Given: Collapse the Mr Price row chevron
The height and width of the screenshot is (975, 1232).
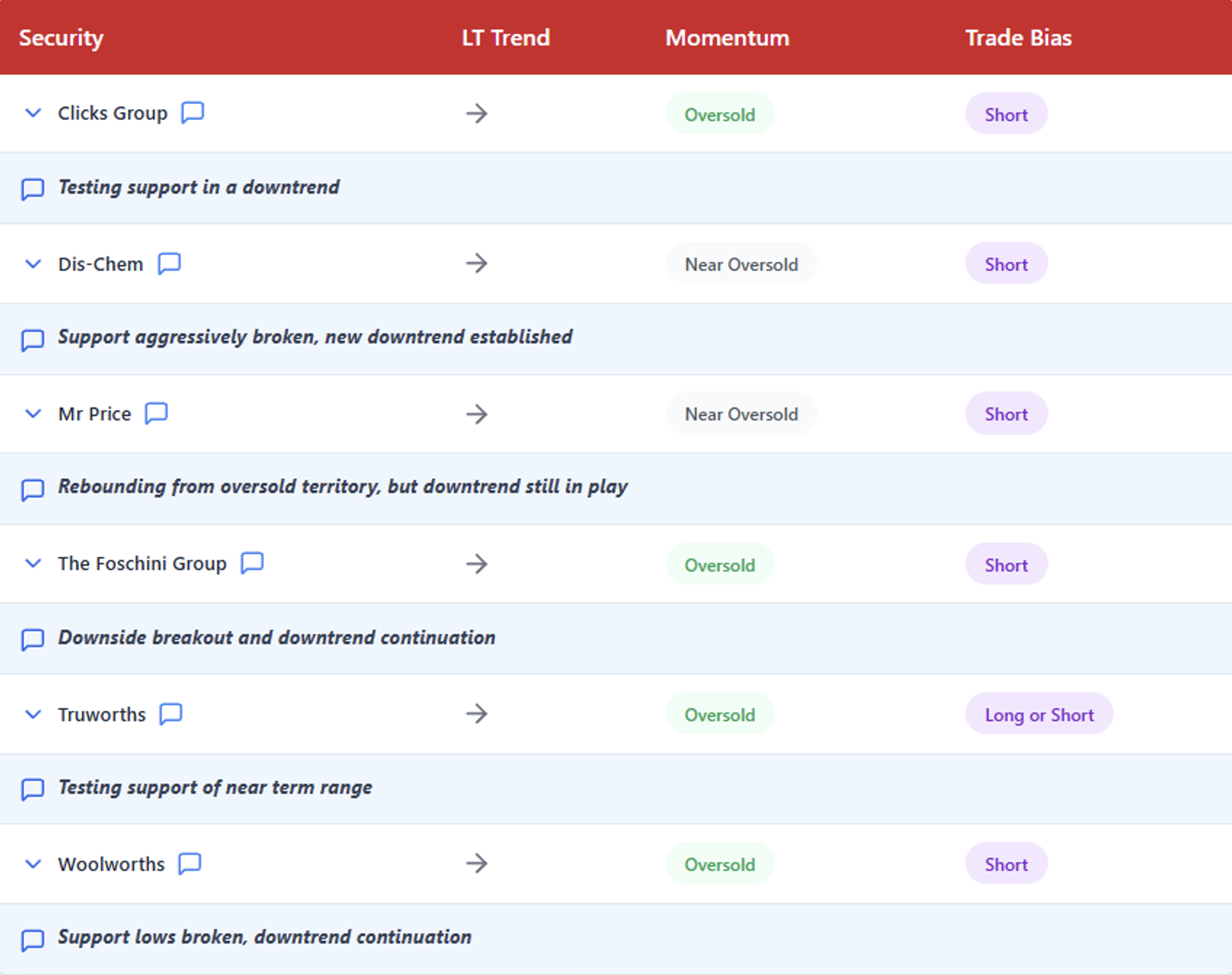Looking at the screenshot, I should [x=32, y=414].
